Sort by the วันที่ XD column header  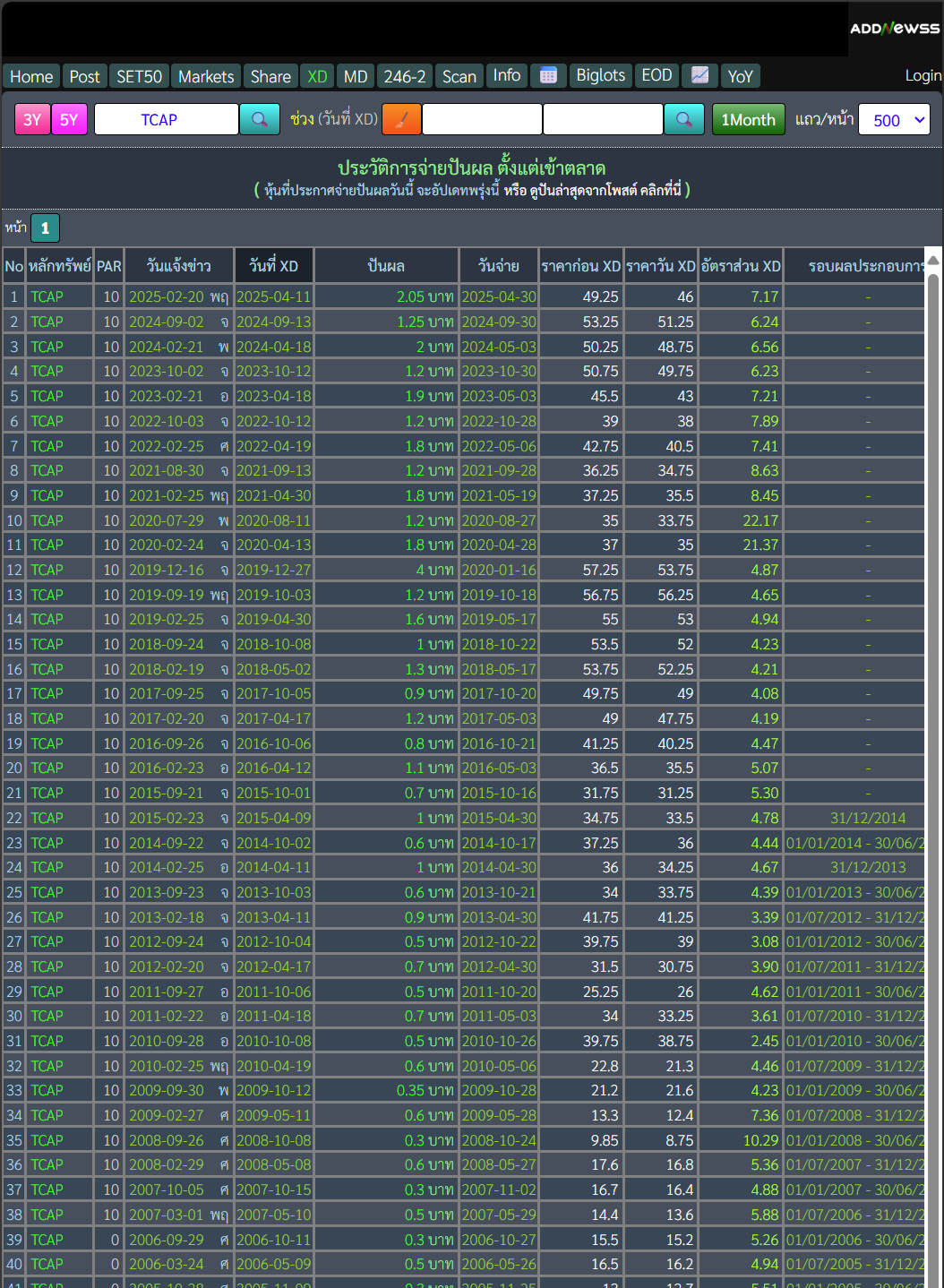[274, 265]
